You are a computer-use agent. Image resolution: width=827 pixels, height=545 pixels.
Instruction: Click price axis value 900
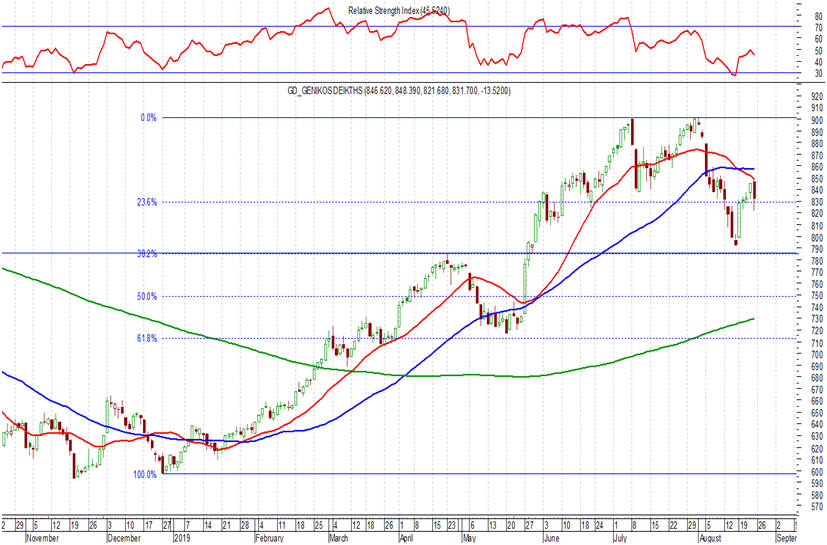tap(818, 120)
